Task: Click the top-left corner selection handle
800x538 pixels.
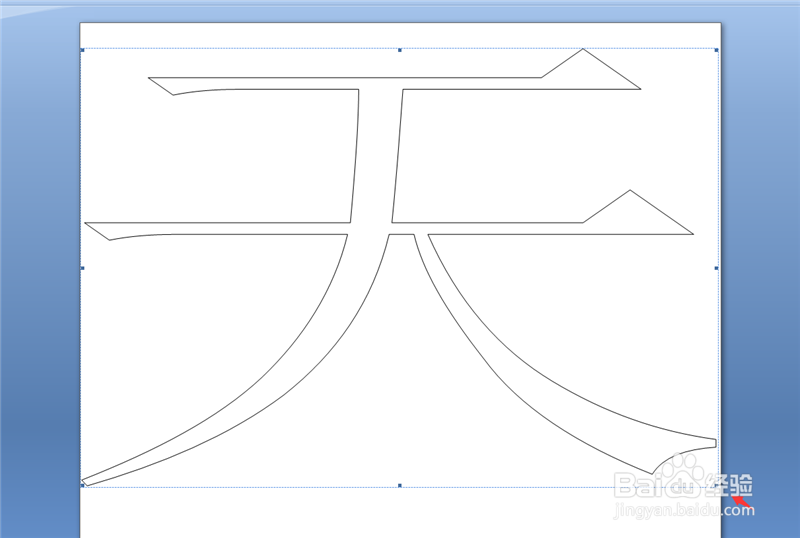Action: coord(82,50)
